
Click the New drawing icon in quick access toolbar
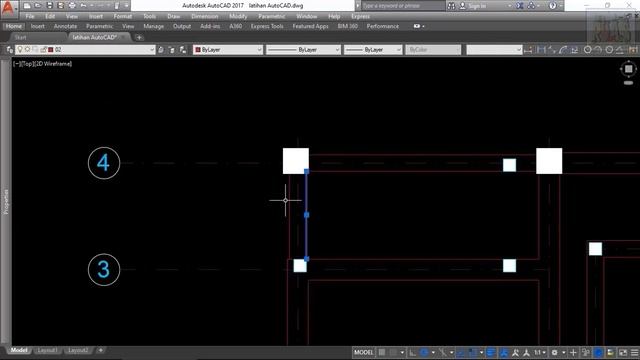[27, 6]
